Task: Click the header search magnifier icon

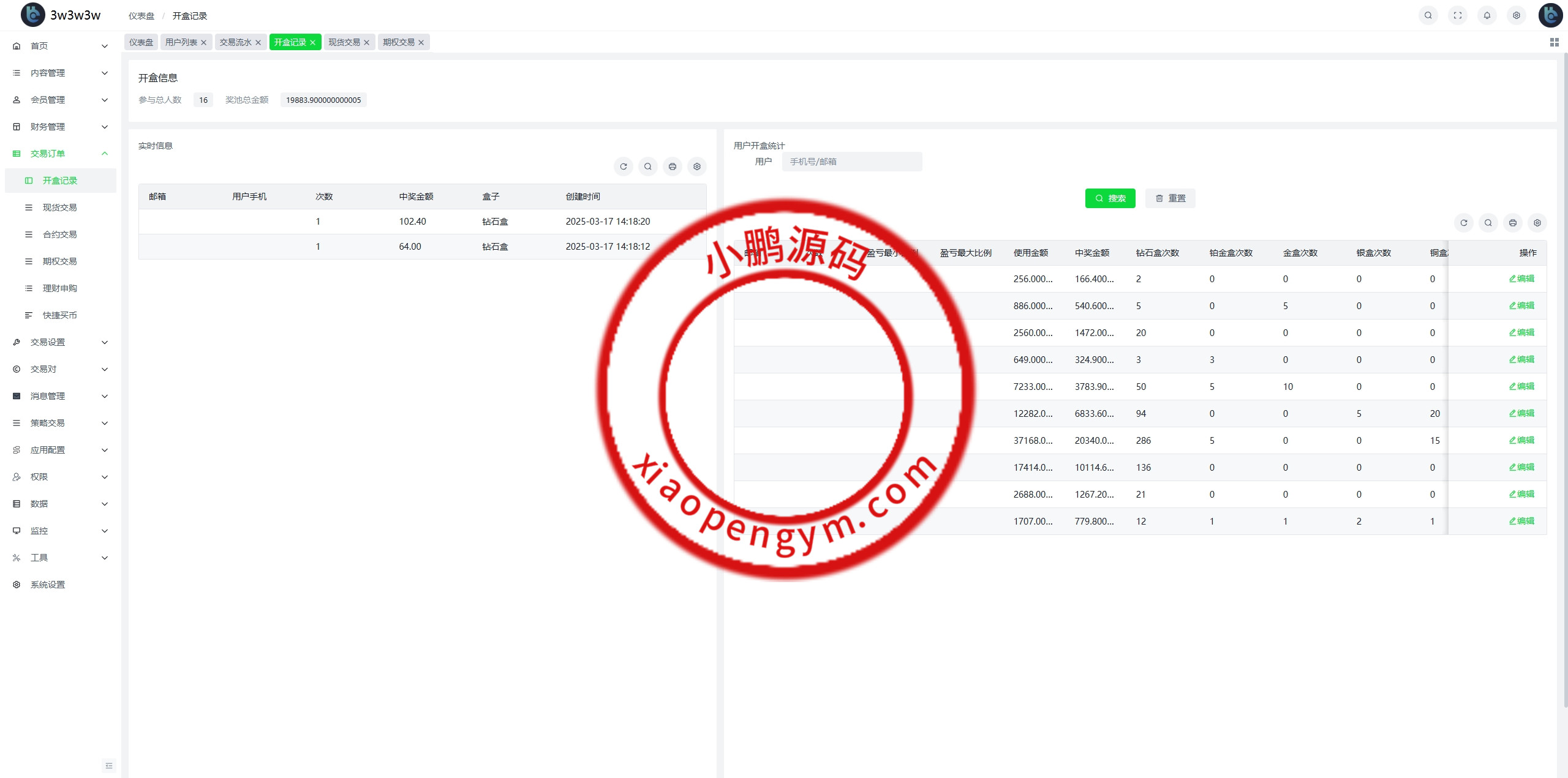Action: click(x=1428, y=15)
